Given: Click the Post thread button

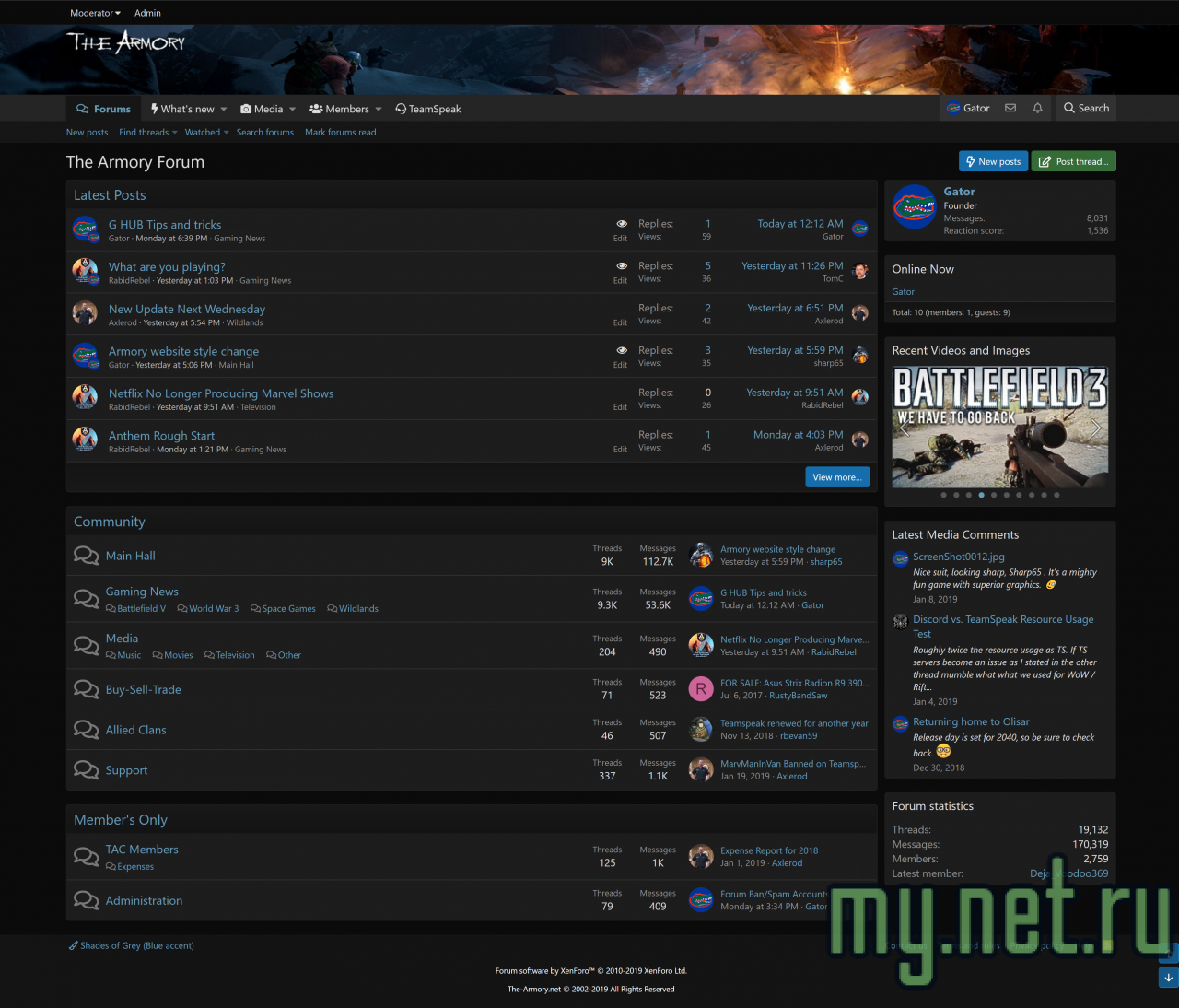Looking at the screenshot, I should click(1073, 161).
